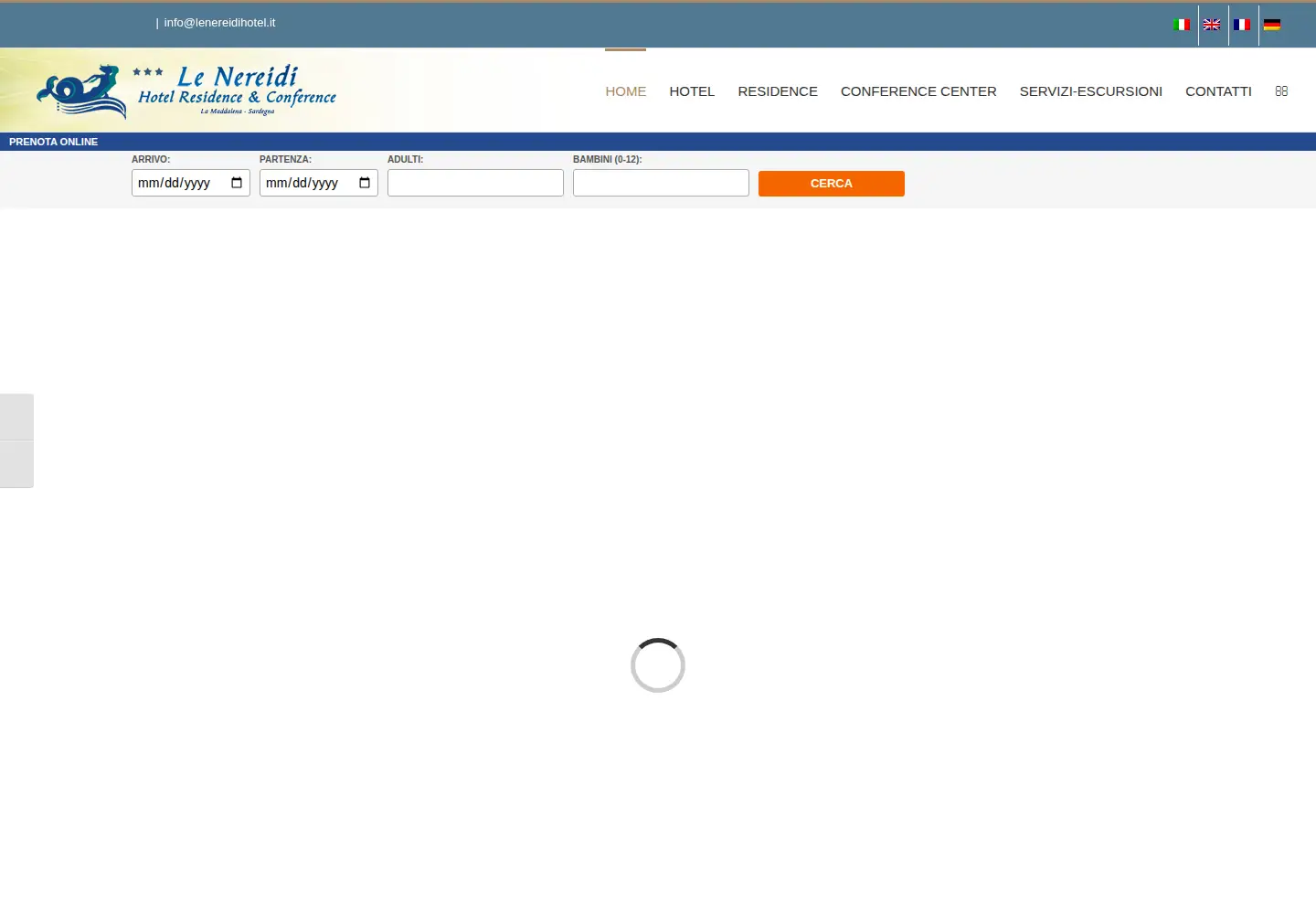Switch site language to Italian flag
Screen dimensions: 1316x914
click(1181, 25)
